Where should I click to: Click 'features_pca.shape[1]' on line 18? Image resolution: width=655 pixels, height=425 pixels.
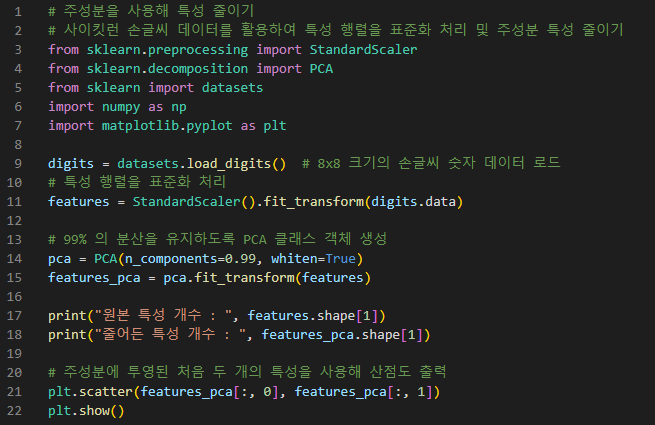[x=343, y=335]
